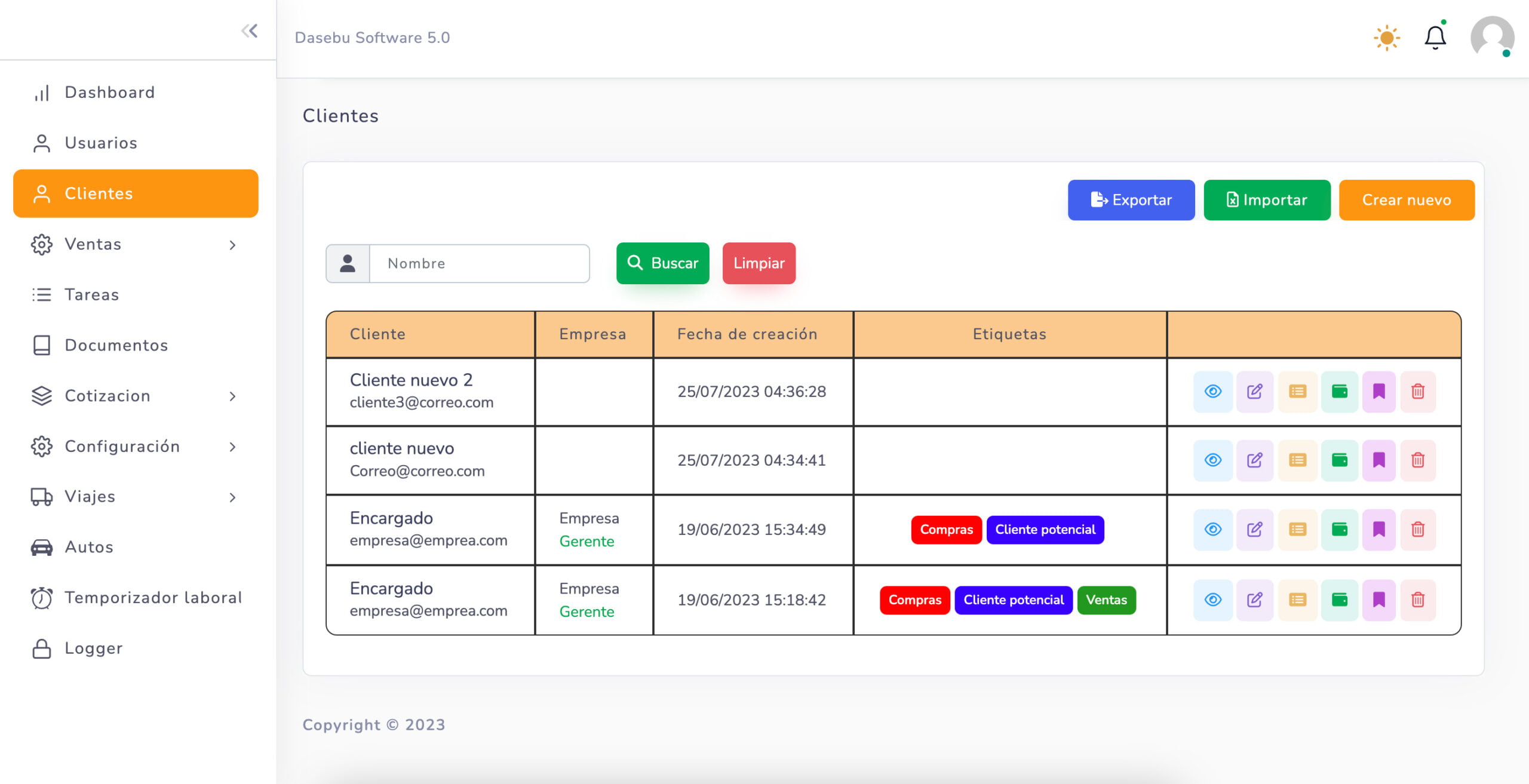This screenshot has width=1529, height=784.
Task: Delete Encargado 15:34:49 row trash icon
Action: (x=1418, y=530)
